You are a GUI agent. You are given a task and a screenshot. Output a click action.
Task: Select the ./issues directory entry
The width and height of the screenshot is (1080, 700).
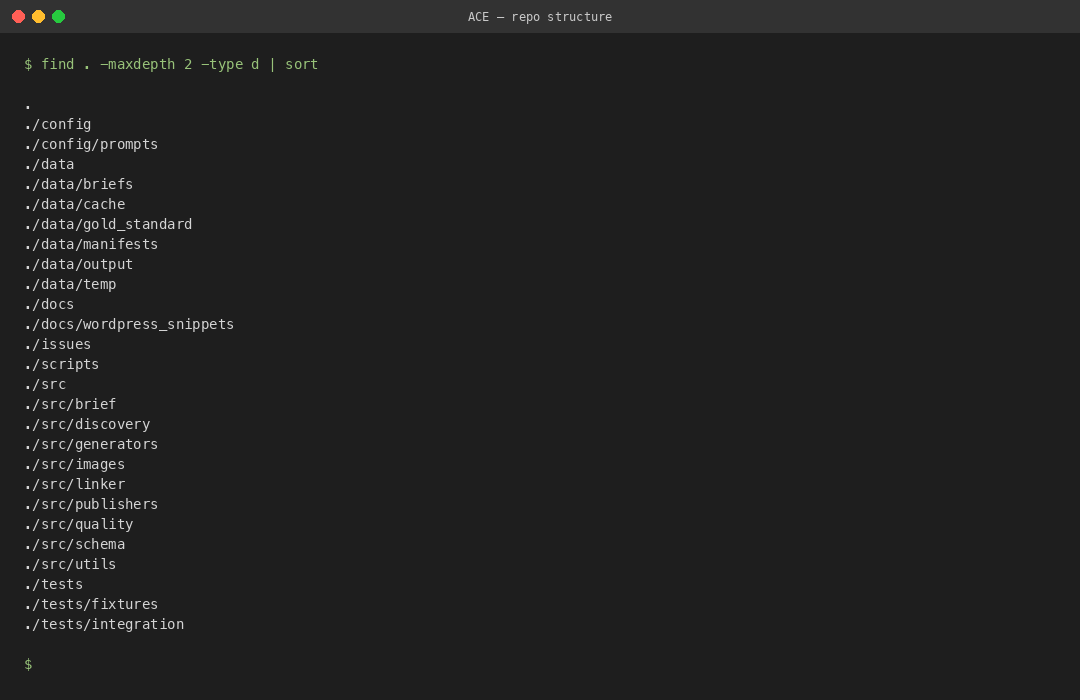click(57, 344)
